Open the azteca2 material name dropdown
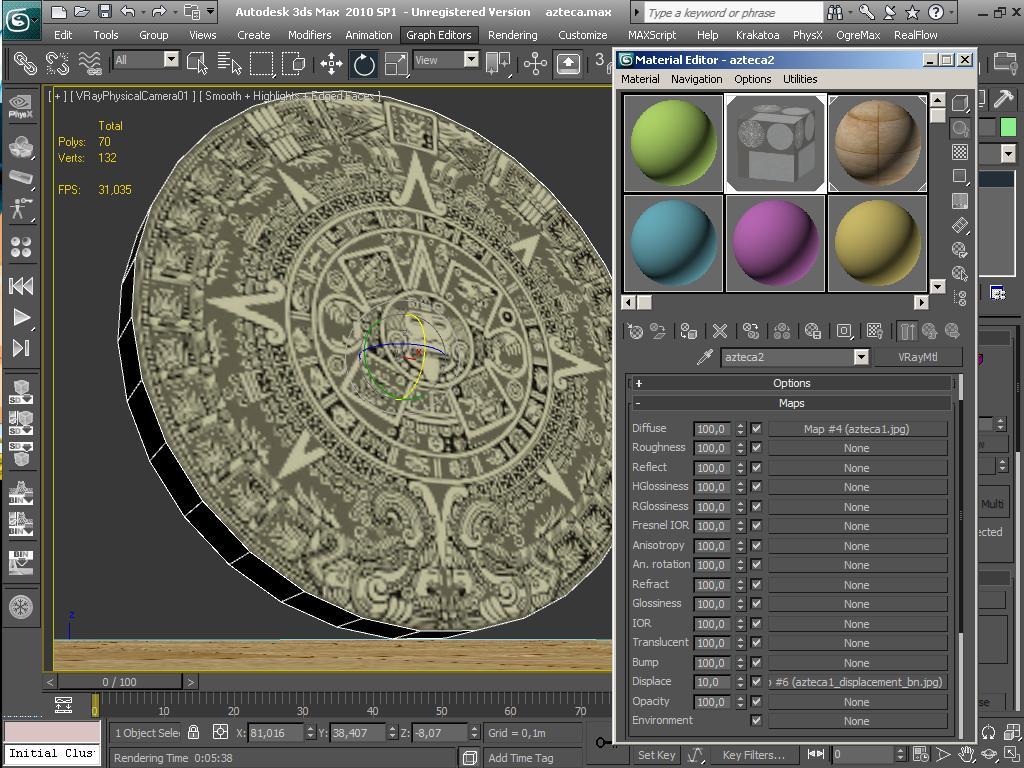The height and width of the screenshot is (768, 1024). [x=860, y=357]
